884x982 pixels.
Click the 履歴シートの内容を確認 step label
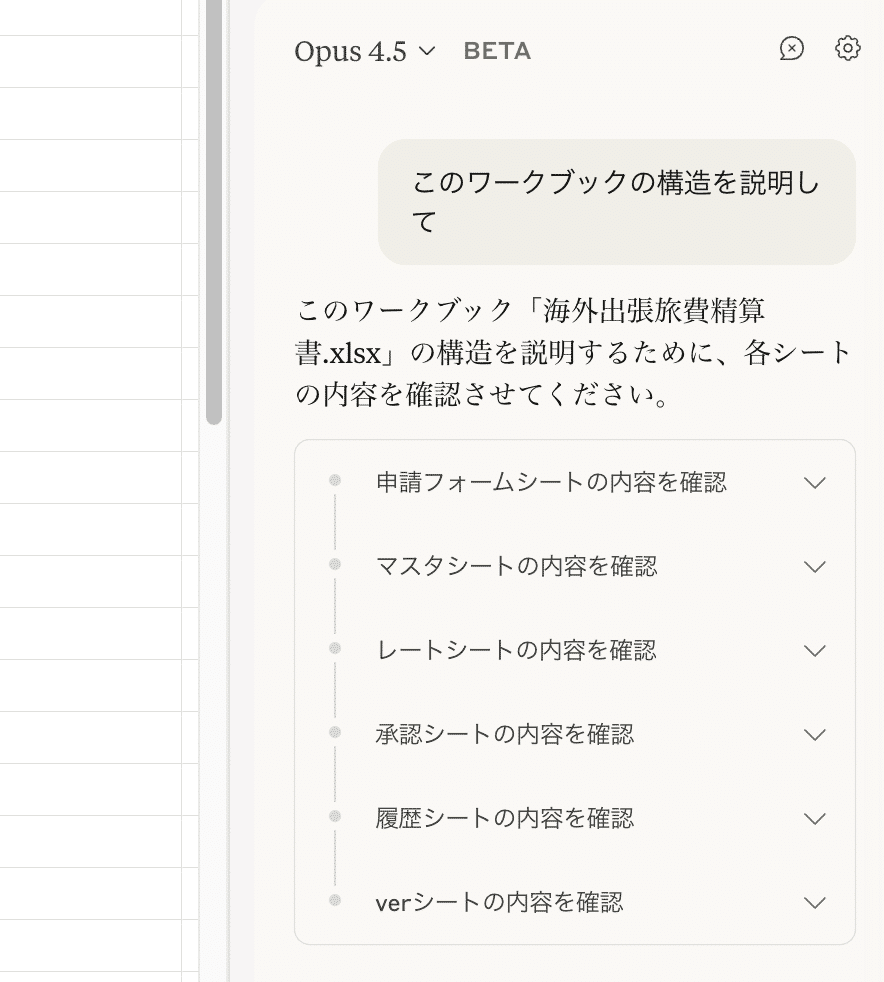(505, 819)
